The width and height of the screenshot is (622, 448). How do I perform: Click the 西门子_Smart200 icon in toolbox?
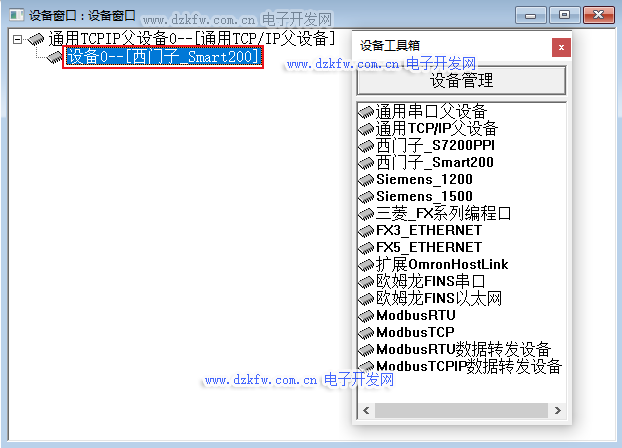[x=366, y=163]
